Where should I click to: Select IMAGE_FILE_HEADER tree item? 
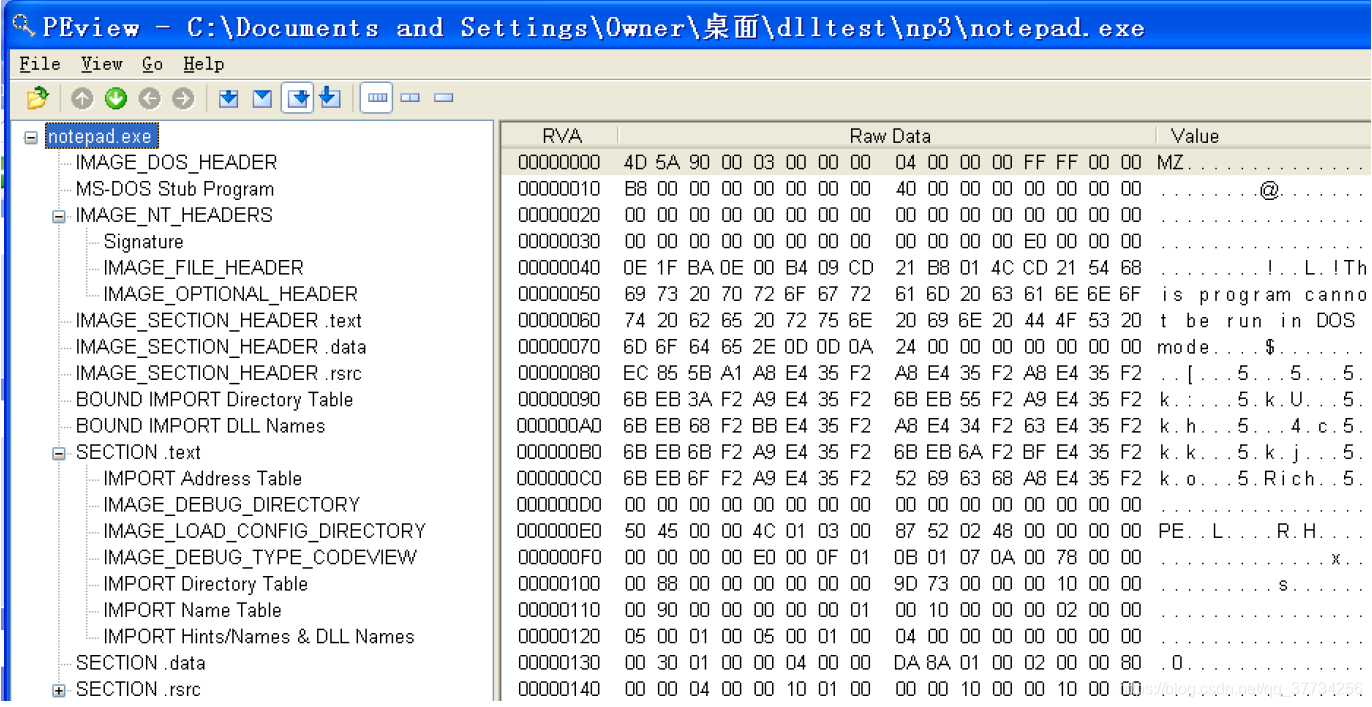point(203,268)
